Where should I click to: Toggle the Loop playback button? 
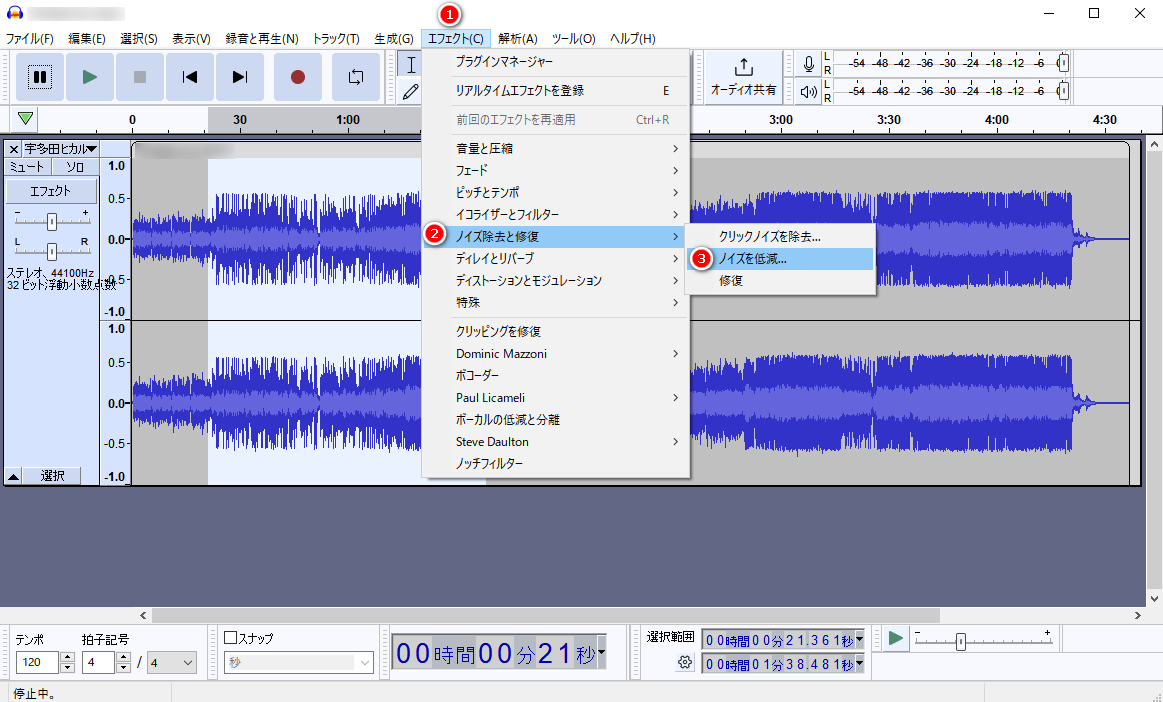click(x=356, y=77)
